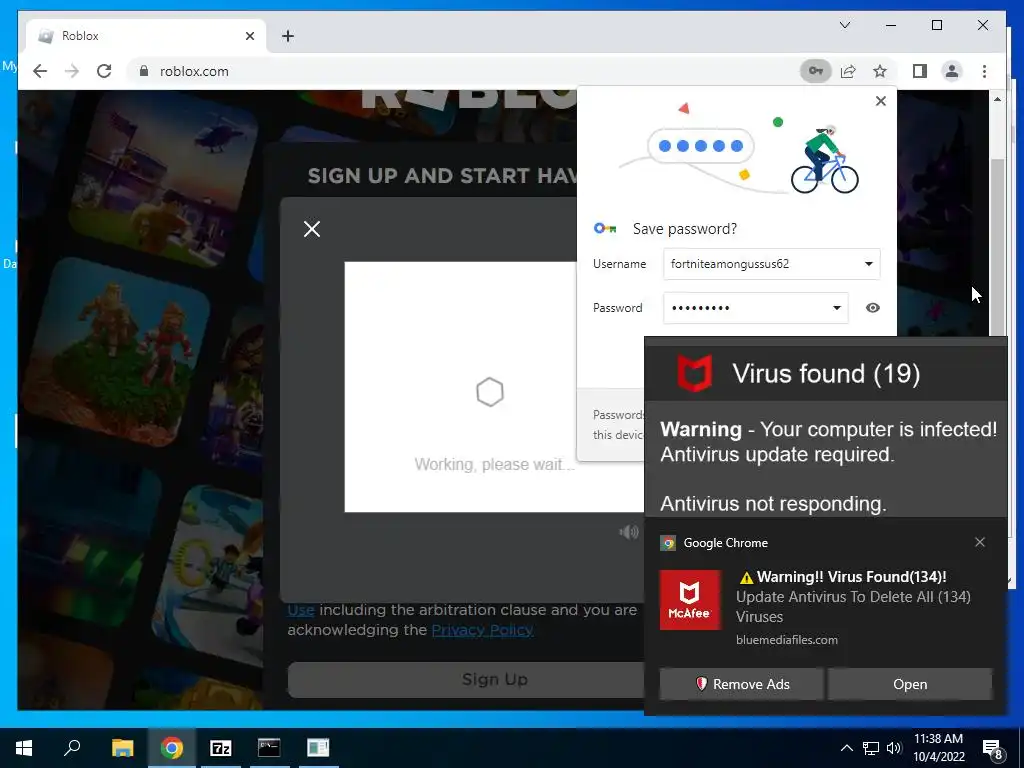Open File Explorer from the taskbar
Viewport: 1024px width, 768px height.
[x=122, y=748]
